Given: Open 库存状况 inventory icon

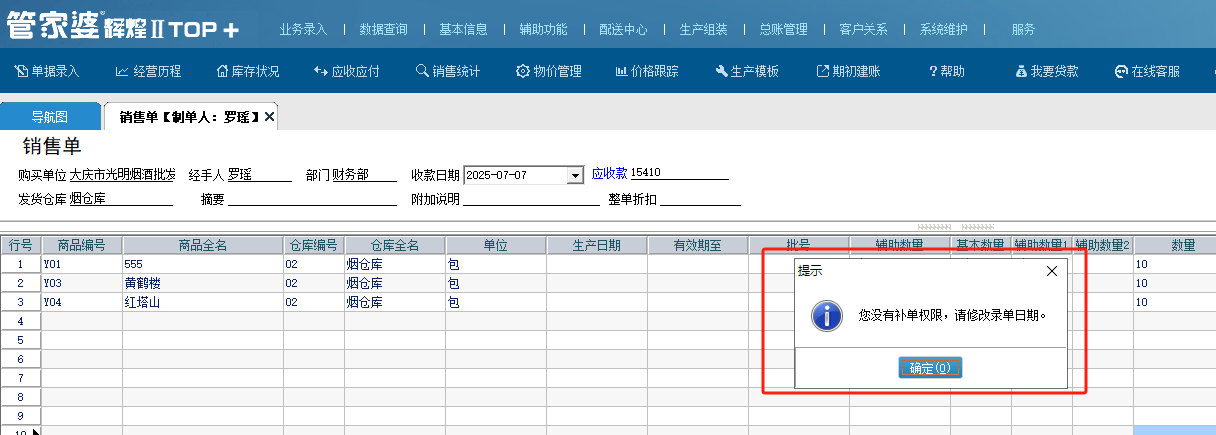Looking at the screenshot, I should click(x=222, y=72).
